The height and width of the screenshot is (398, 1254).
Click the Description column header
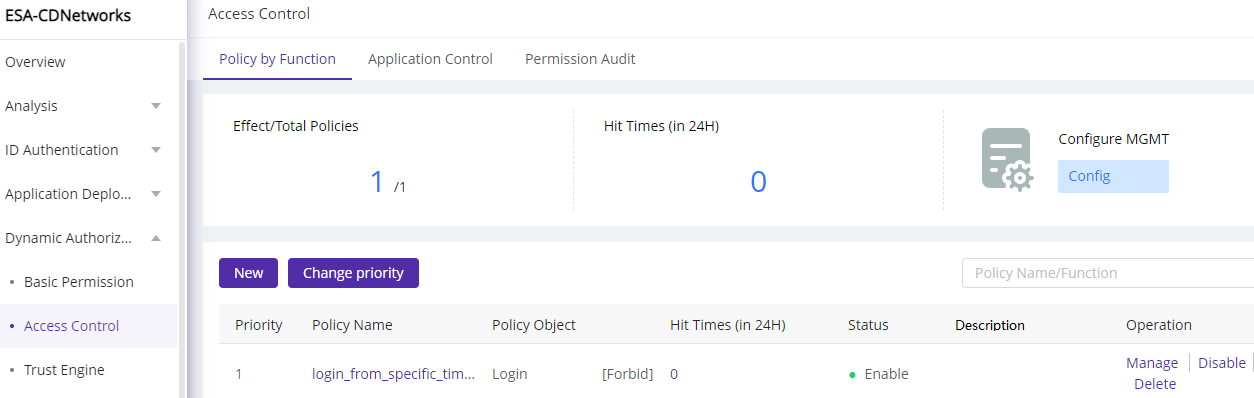click(990, 325)
